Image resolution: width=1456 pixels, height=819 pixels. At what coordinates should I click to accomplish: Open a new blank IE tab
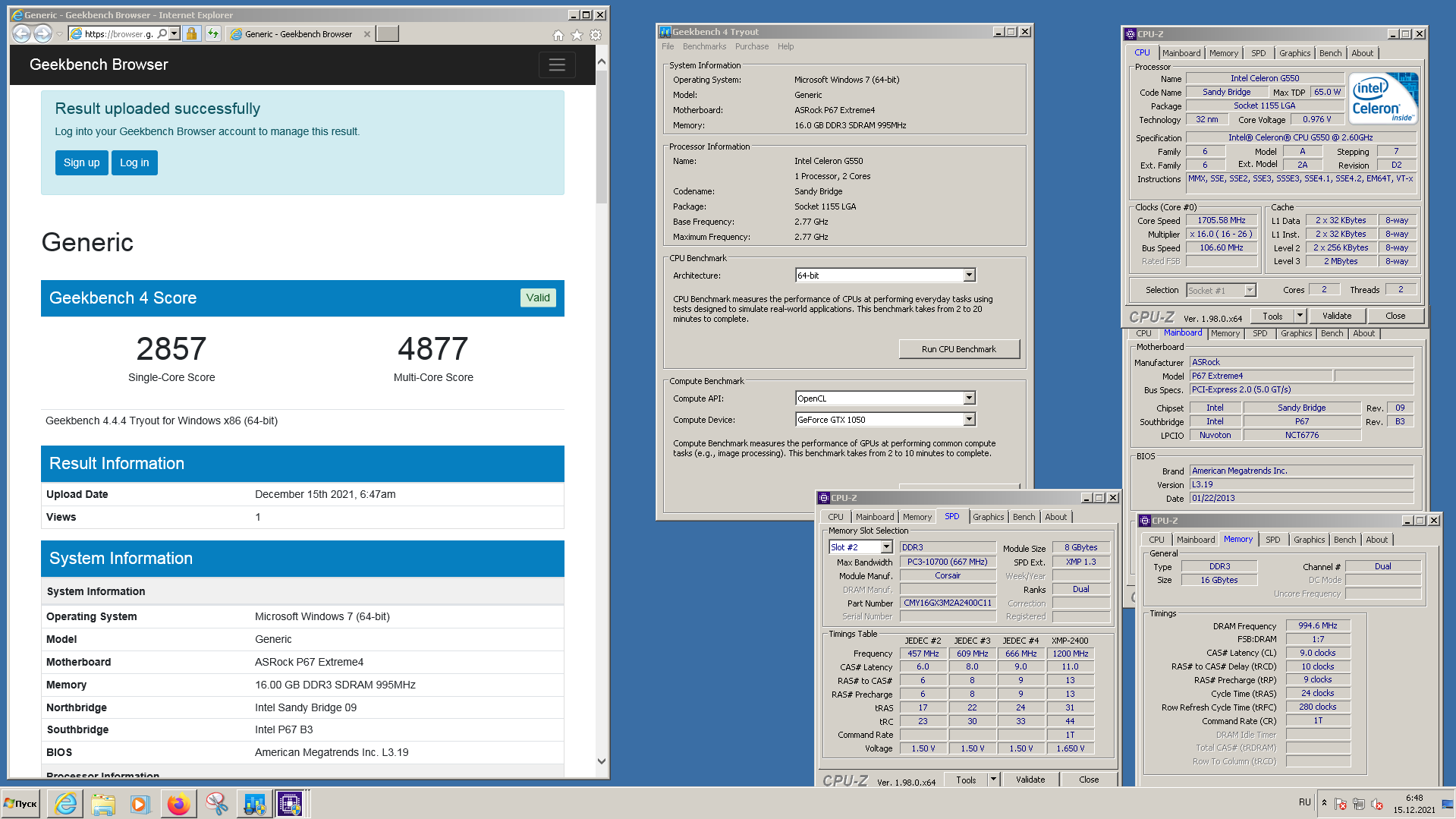387,34
